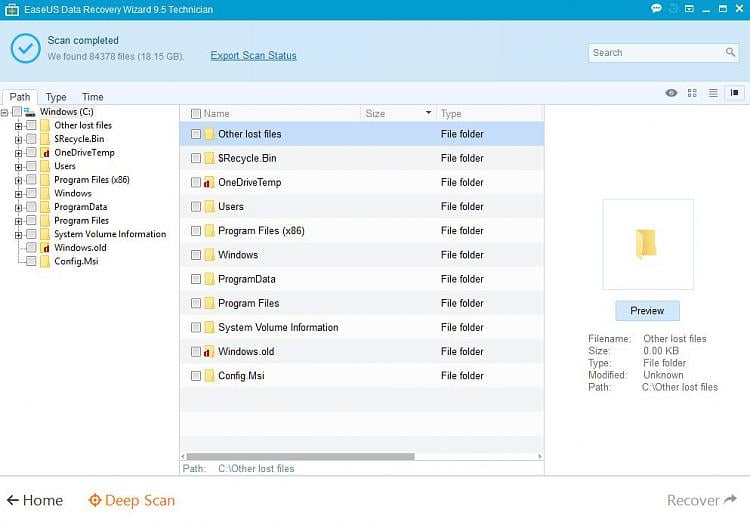Switch to the Path tab

(20, 97)
